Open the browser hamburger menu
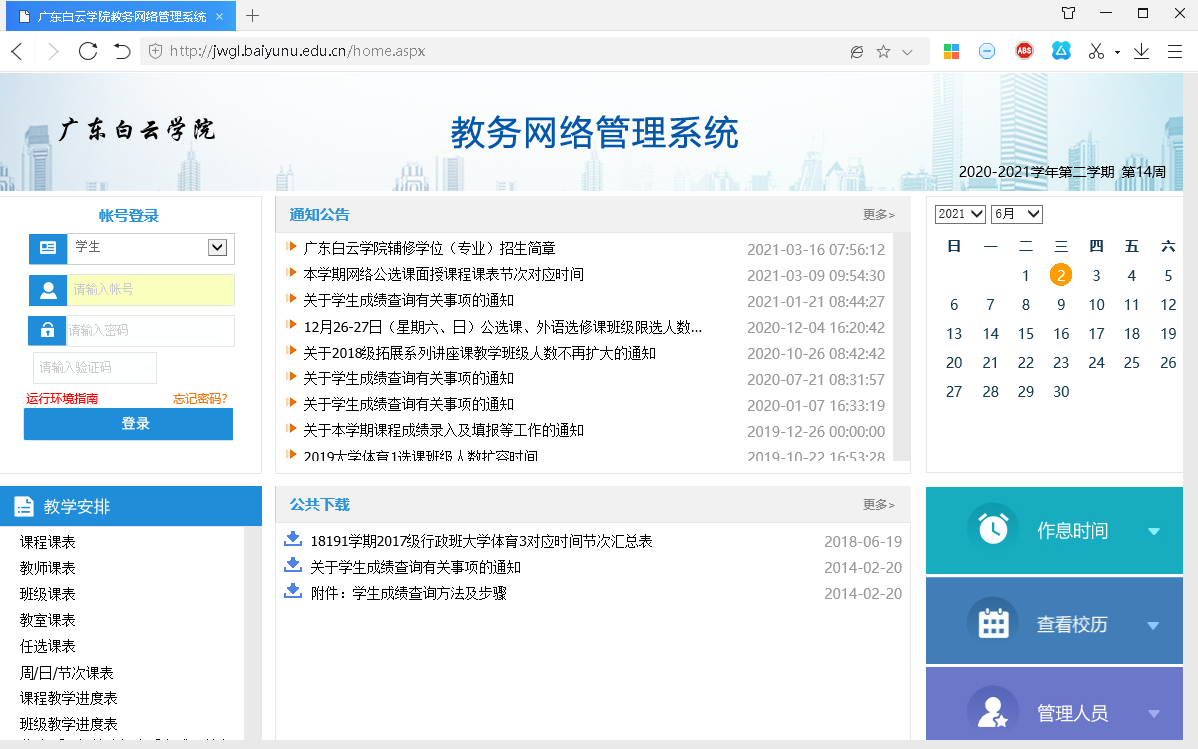 click(x=1175, y=51)
